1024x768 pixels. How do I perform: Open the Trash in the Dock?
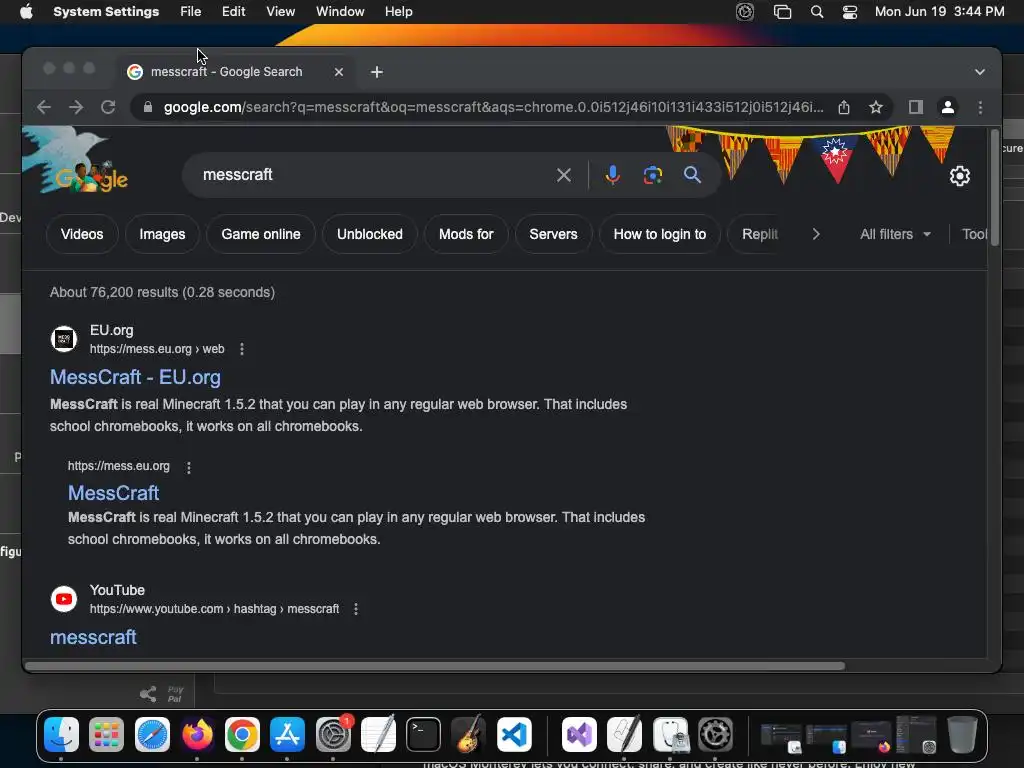(x=962, y=735)
